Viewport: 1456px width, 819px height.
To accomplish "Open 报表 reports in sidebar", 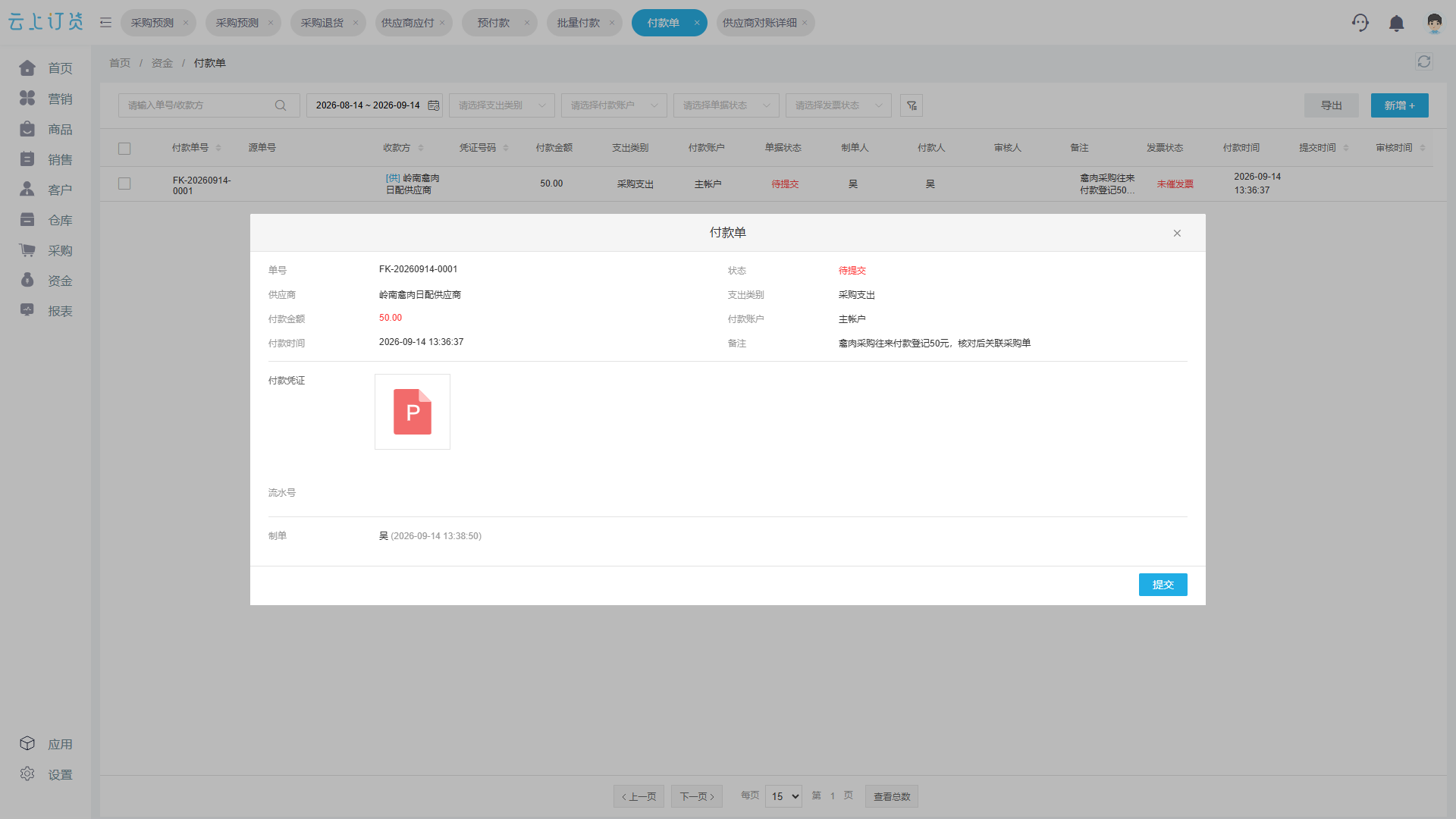I will pos(45,311).
